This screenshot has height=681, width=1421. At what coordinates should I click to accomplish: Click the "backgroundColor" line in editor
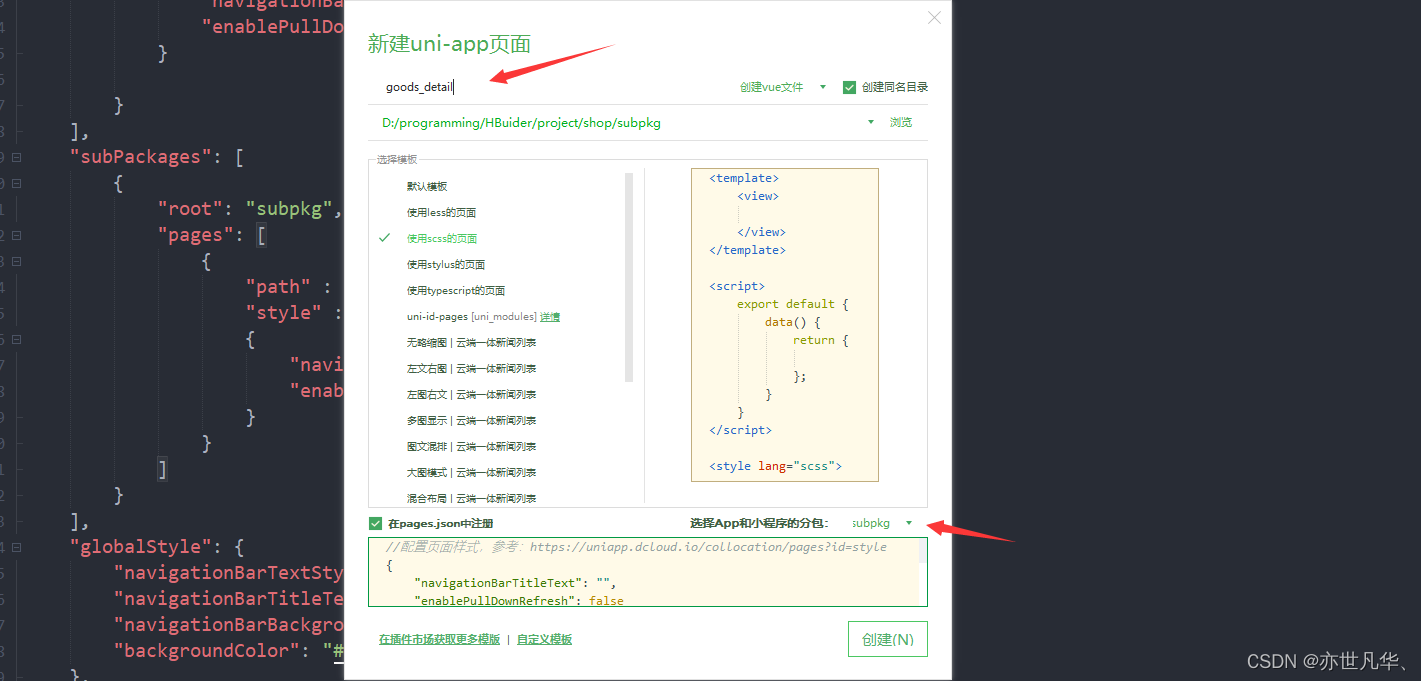click(x=228, y=651)
